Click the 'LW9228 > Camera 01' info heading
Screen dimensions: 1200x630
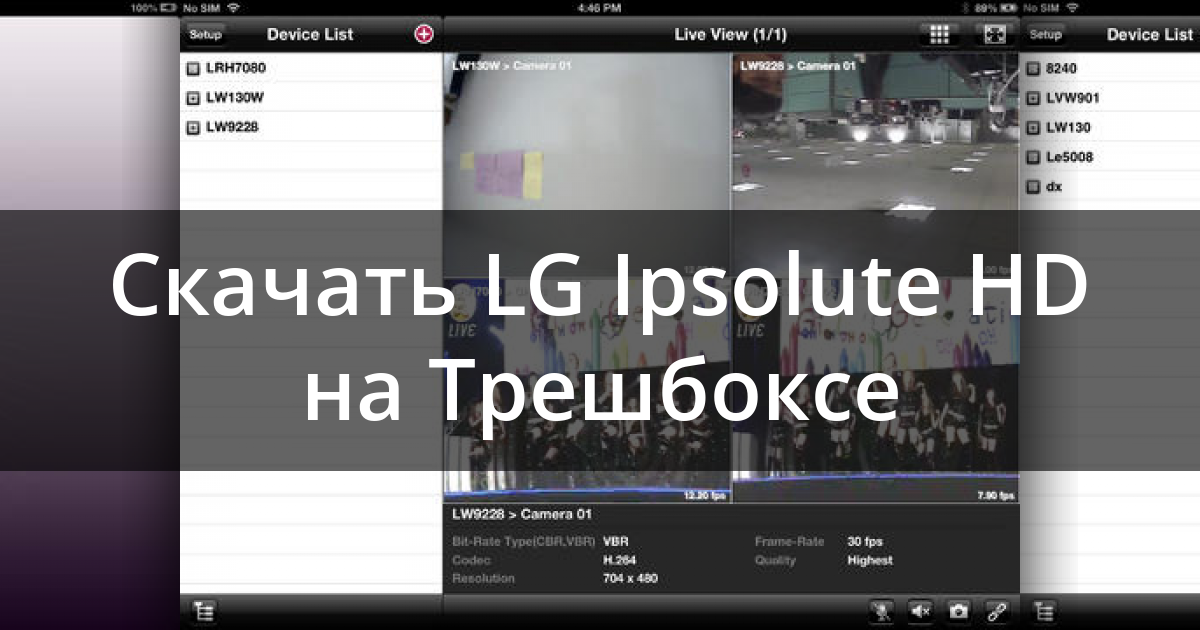click(x=522, y=514)
